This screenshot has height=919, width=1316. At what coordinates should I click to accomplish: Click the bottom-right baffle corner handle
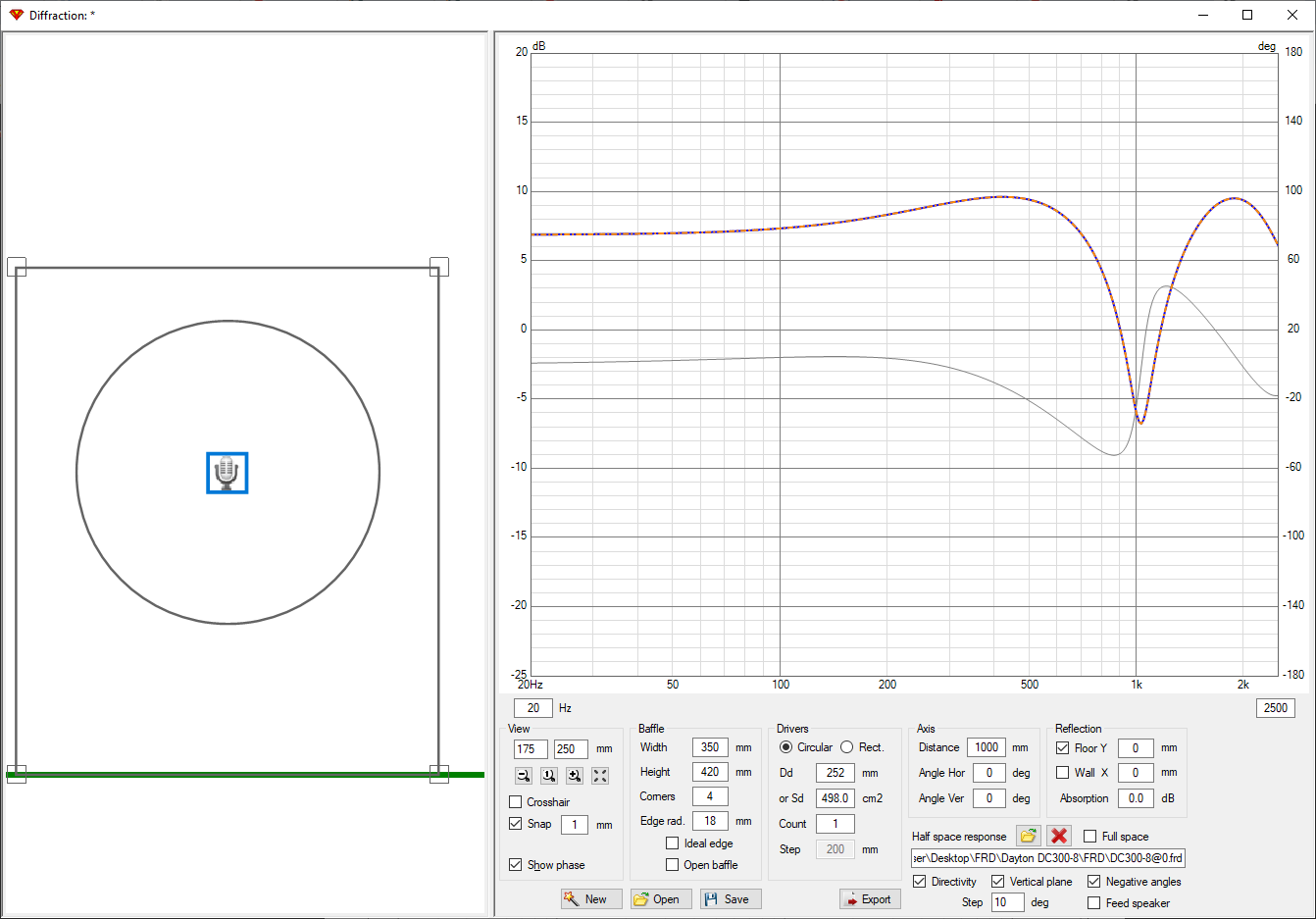coord(439,774)
